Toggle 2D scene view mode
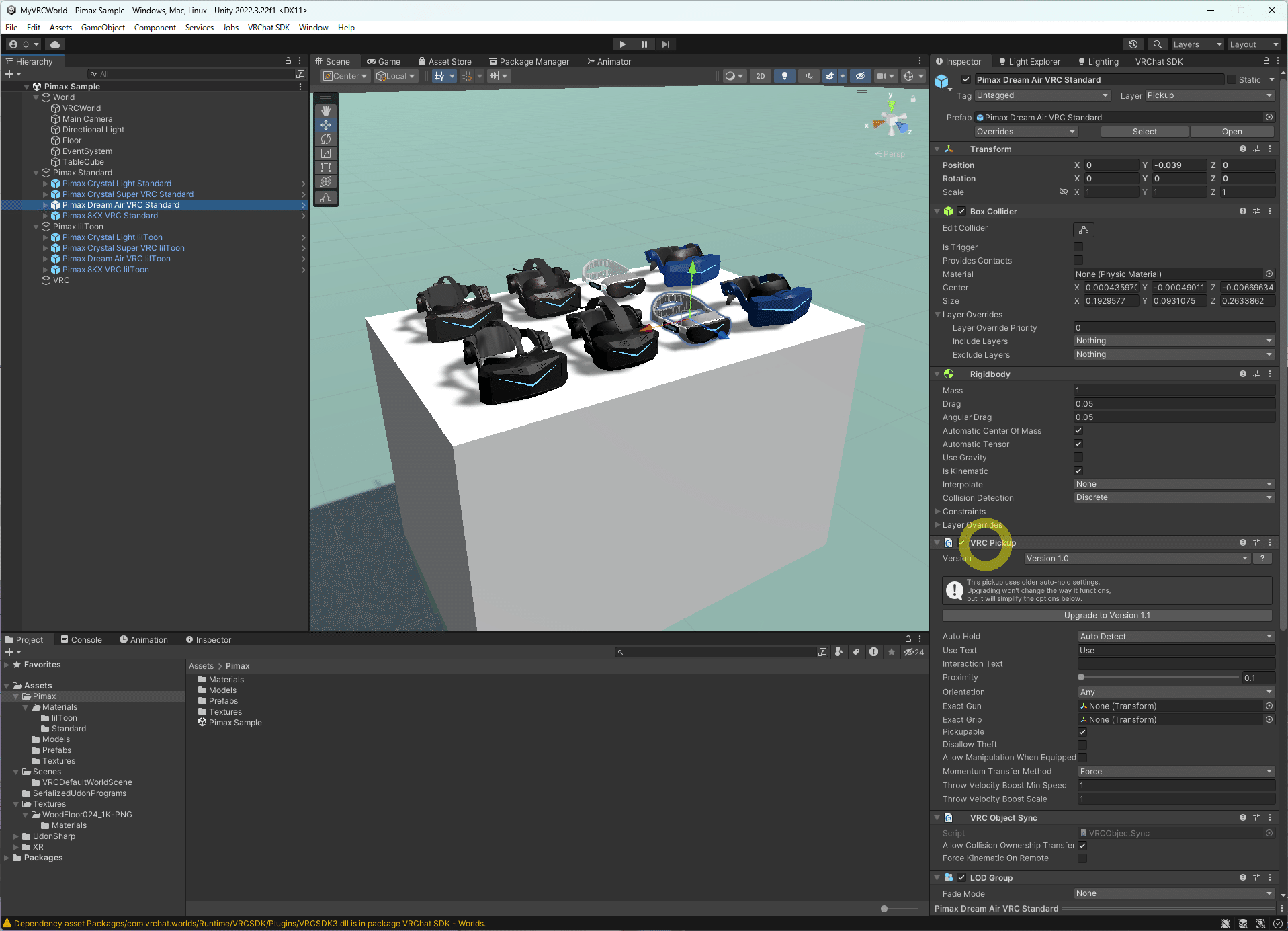The image size is (1288, 931). click(x=761, y=76)
